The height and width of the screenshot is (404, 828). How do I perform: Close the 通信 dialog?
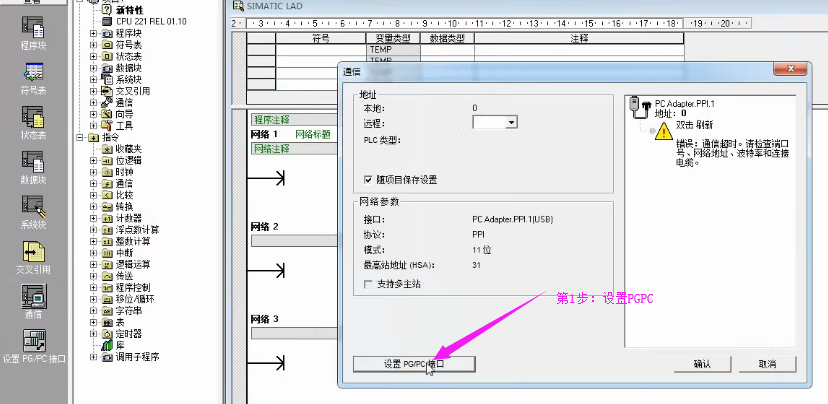point(791,69)
